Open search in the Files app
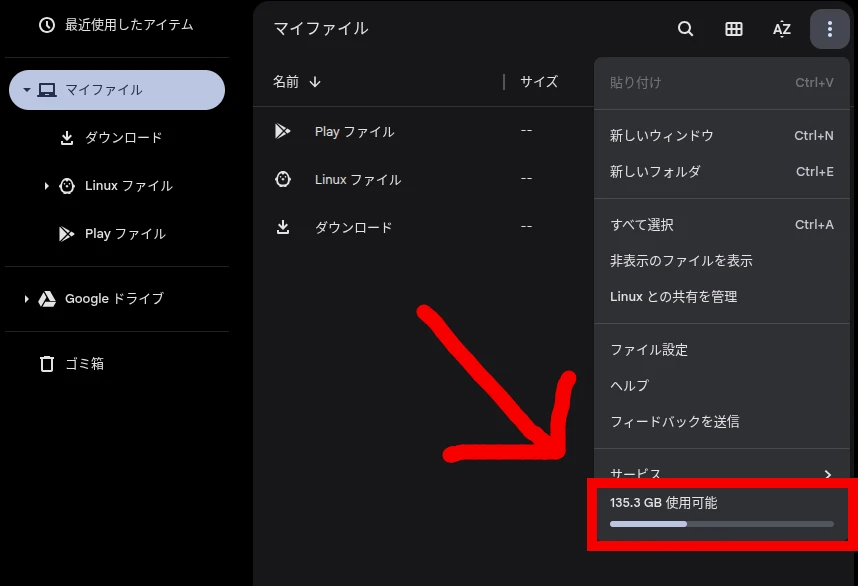The image size is (858, 586). (685, 29)
